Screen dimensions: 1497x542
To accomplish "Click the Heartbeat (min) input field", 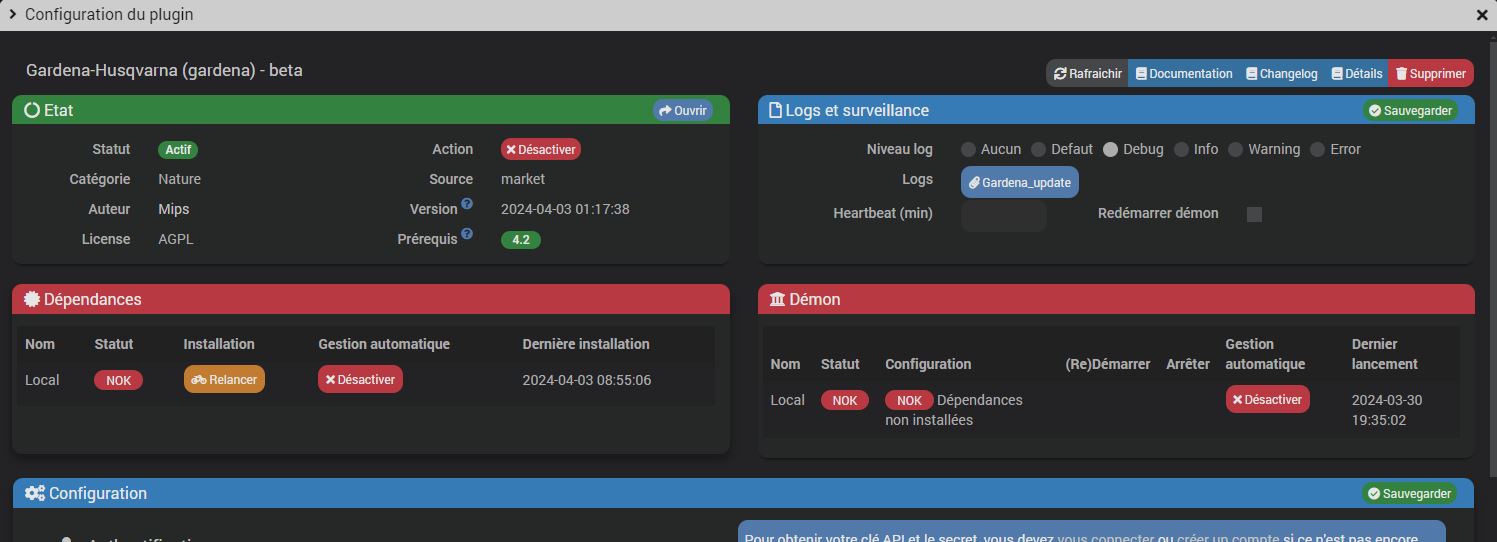I will coord(1004,215).
